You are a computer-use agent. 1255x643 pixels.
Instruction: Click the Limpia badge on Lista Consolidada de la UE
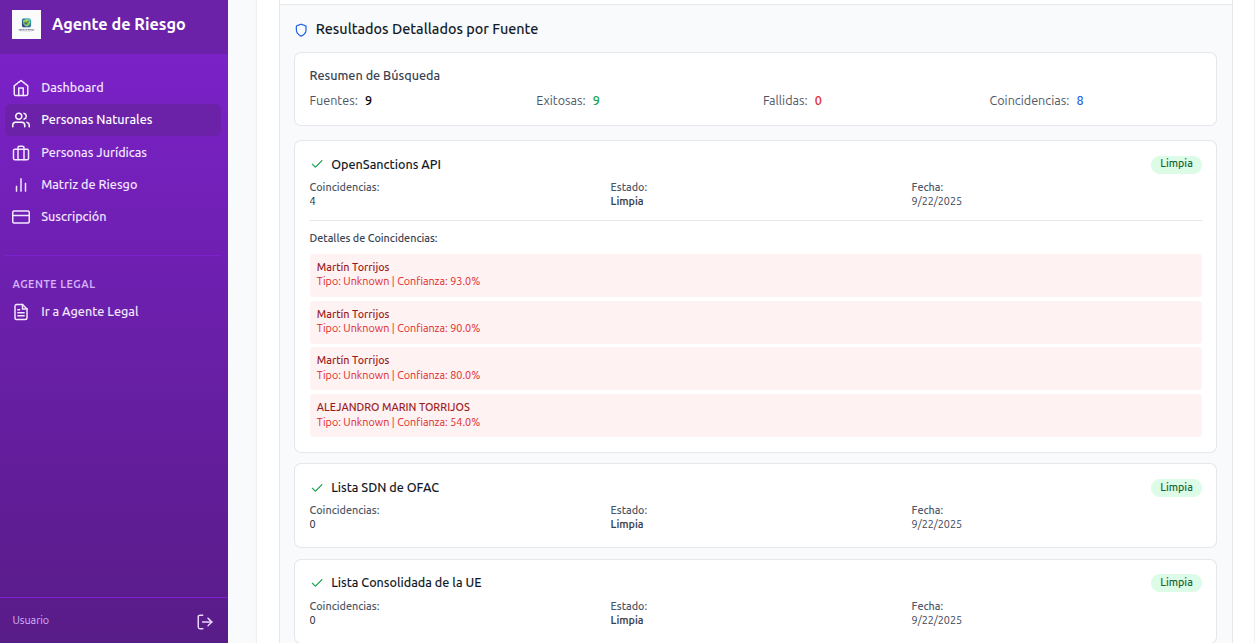point(1176,582)
